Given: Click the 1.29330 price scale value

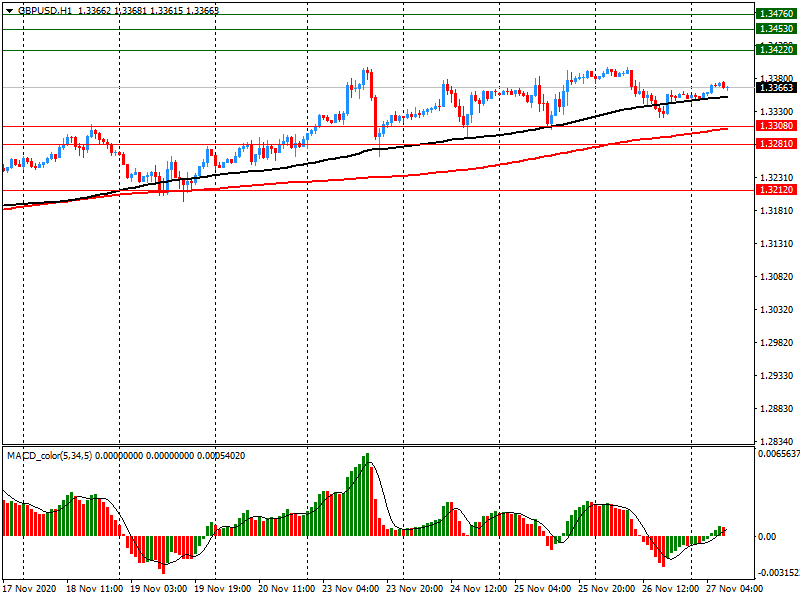Looking at the screenshot, I should tap(777, 376).
